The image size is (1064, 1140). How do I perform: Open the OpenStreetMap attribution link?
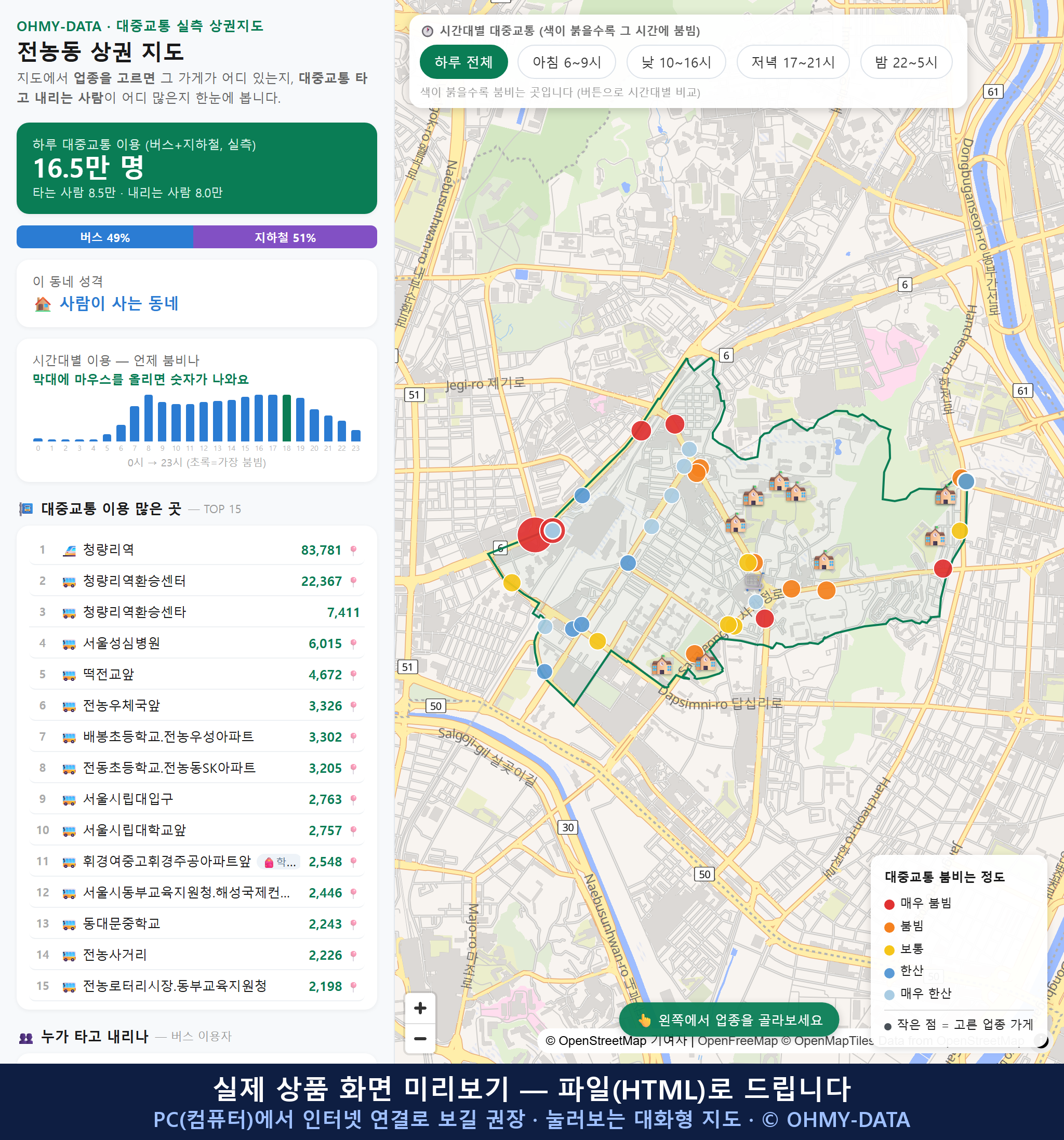tap(596, 1041)
